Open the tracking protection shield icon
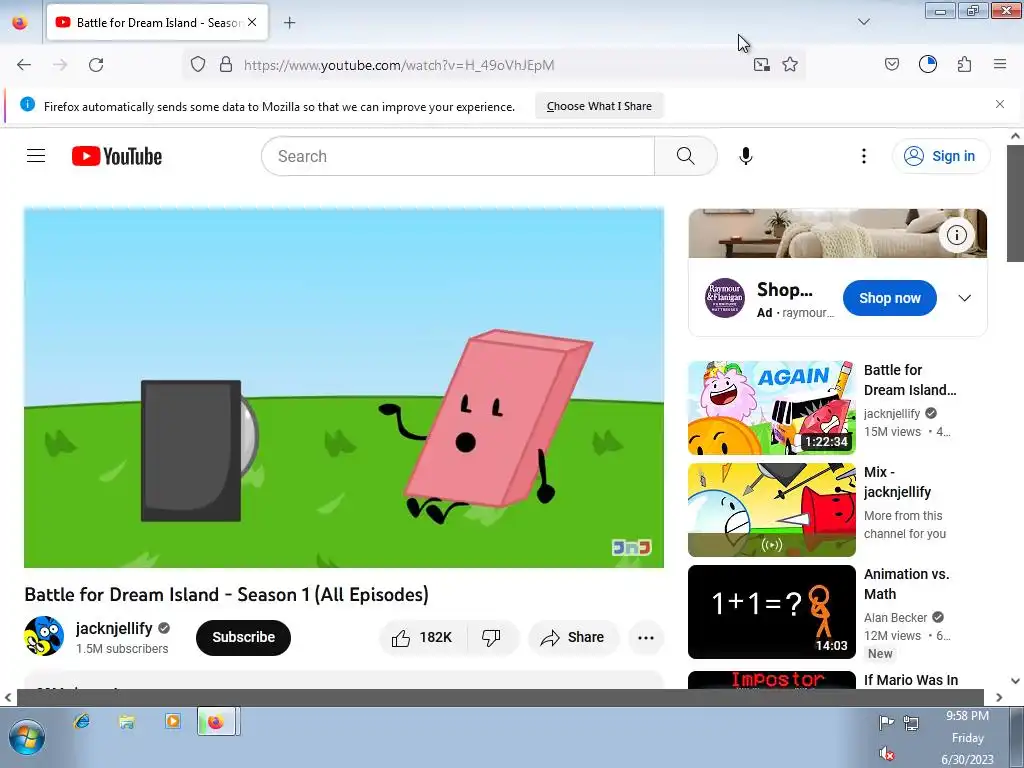Image resolution: width=1024 pixels, height=768 pixels. tap(198, 64)
